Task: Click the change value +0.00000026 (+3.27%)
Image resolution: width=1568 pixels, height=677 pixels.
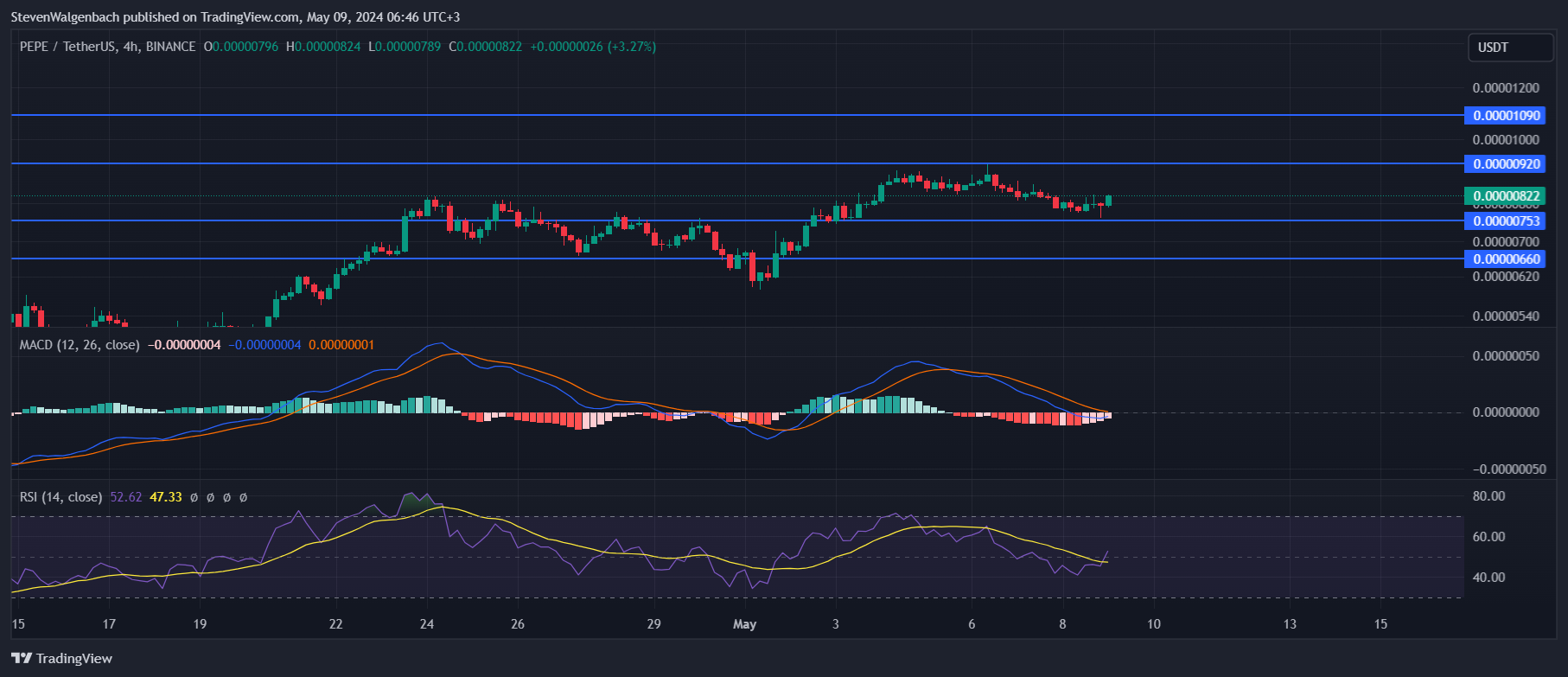Action: click(593, 47)
